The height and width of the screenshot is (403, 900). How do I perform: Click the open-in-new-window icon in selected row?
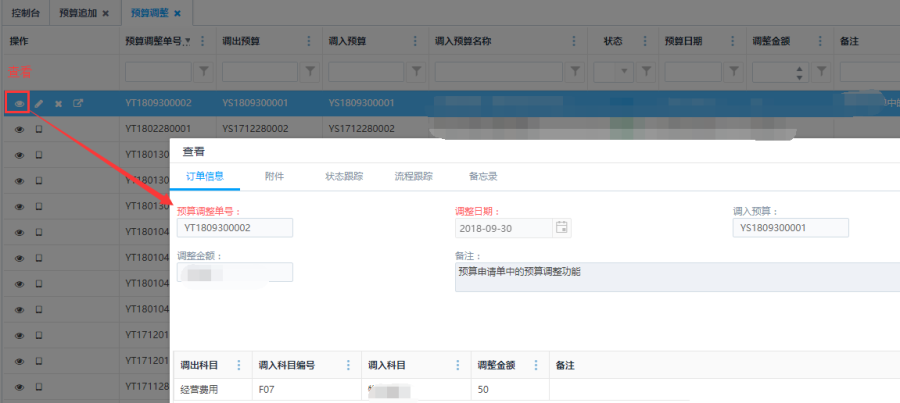coord(78,103)
